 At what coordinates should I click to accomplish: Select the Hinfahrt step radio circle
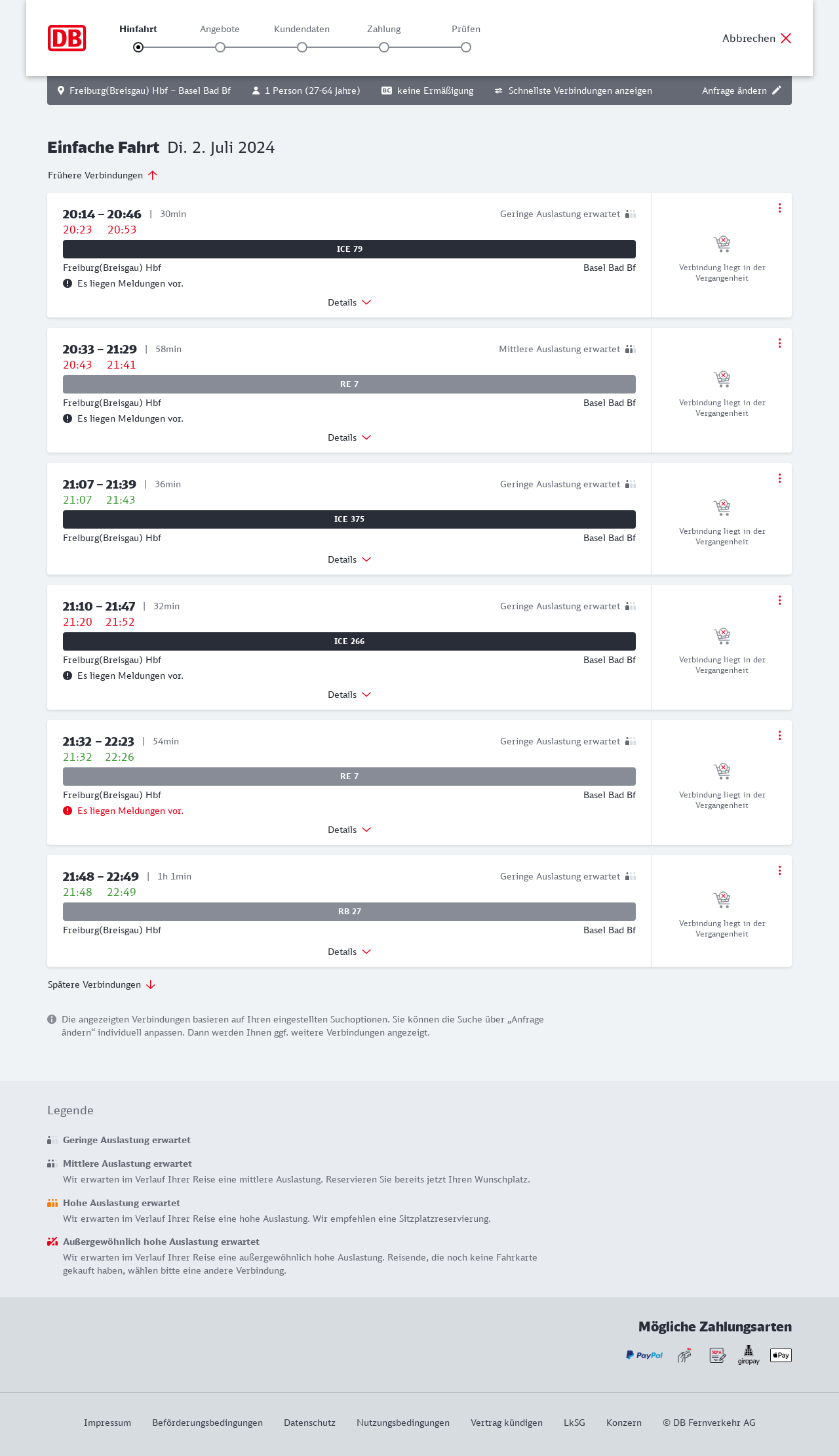coord(138,47)
